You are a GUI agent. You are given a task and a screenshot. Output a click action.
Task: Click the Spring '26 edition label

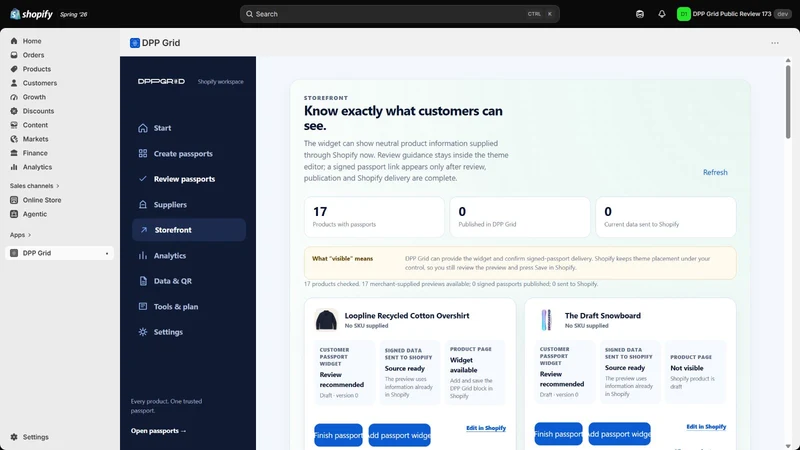(x=73, y=14)
